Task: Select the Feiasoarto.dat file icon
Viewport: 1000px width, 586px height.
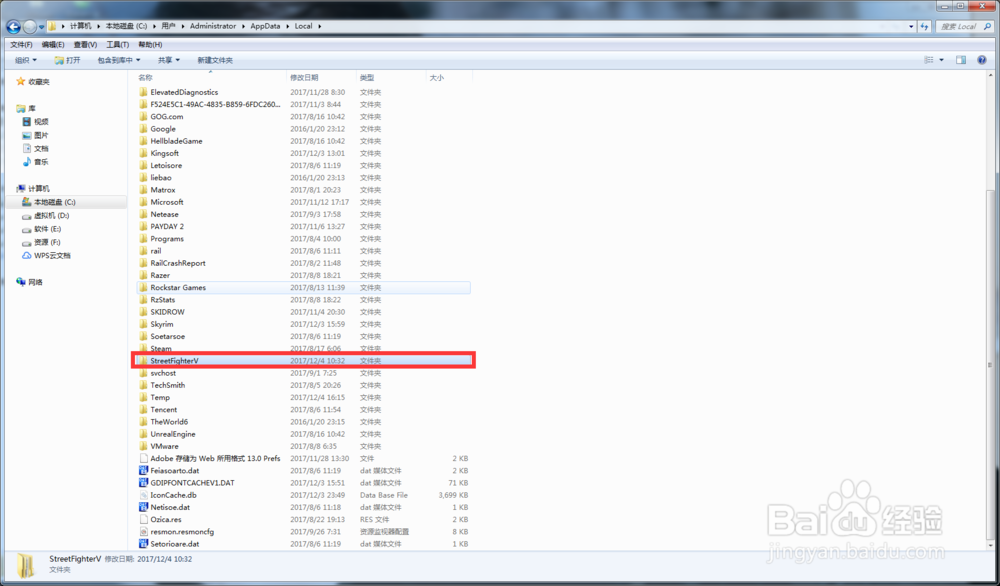Action: coord(143,471)
